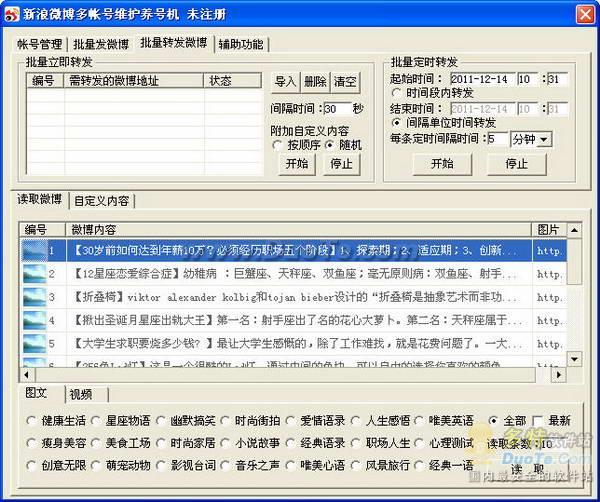Select weibo row 【折叠椅】
This screenshot has height=502, width=600.
(293, 297)
